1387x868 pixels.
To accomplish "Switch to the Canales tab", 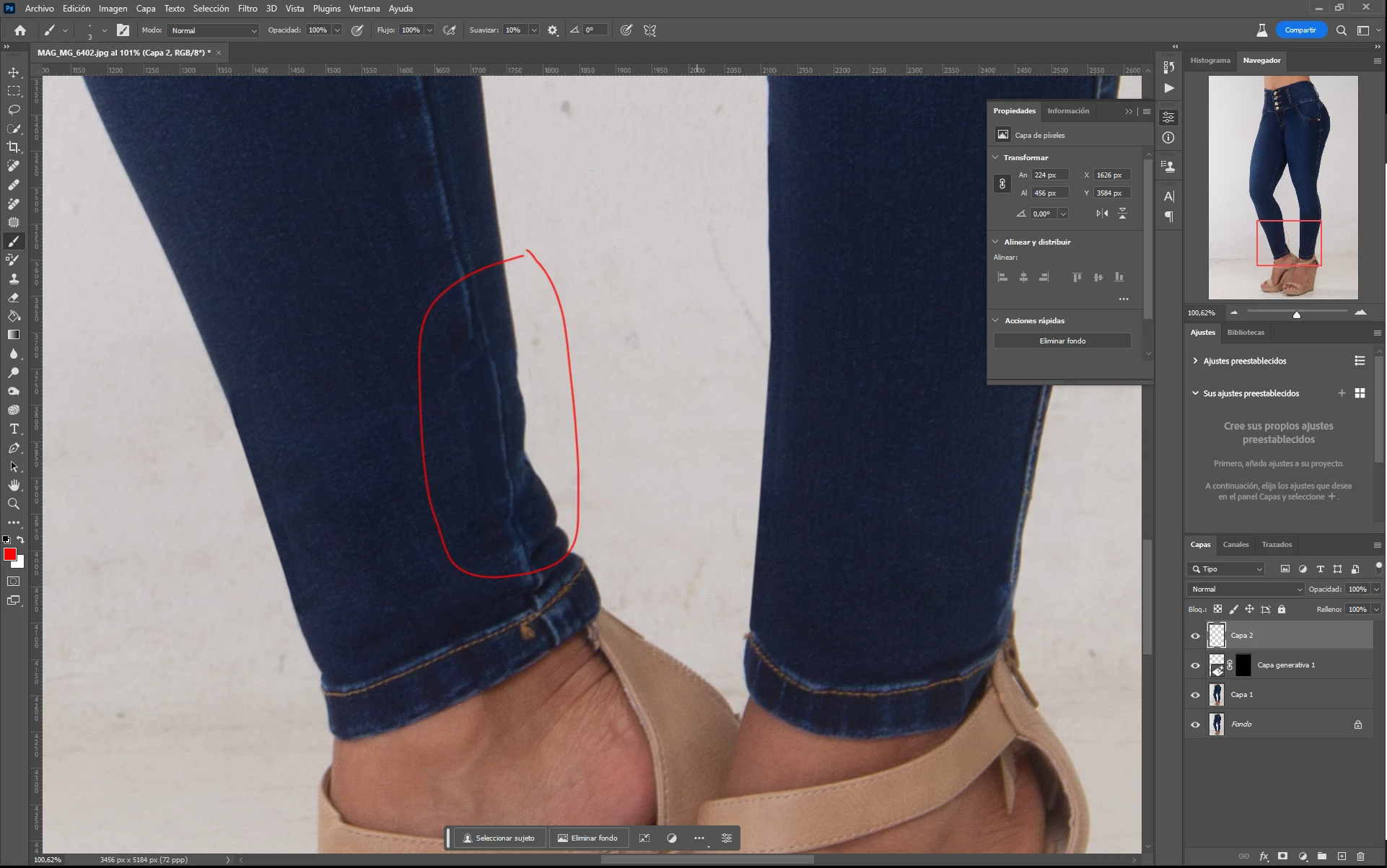I will 1235,545.
